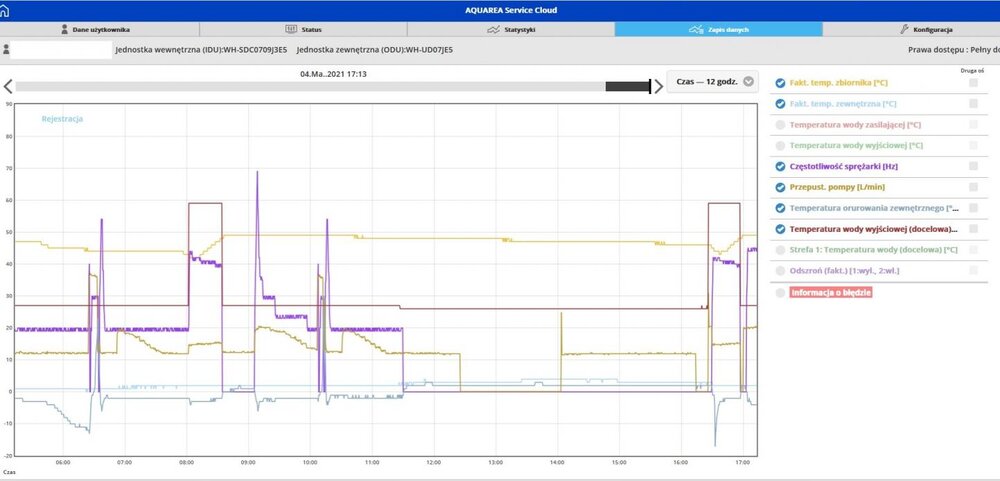The image size is (1000, 481).
Task: Open the Czas 12 godz. time range dropdown
Action: tap(713, 82)
